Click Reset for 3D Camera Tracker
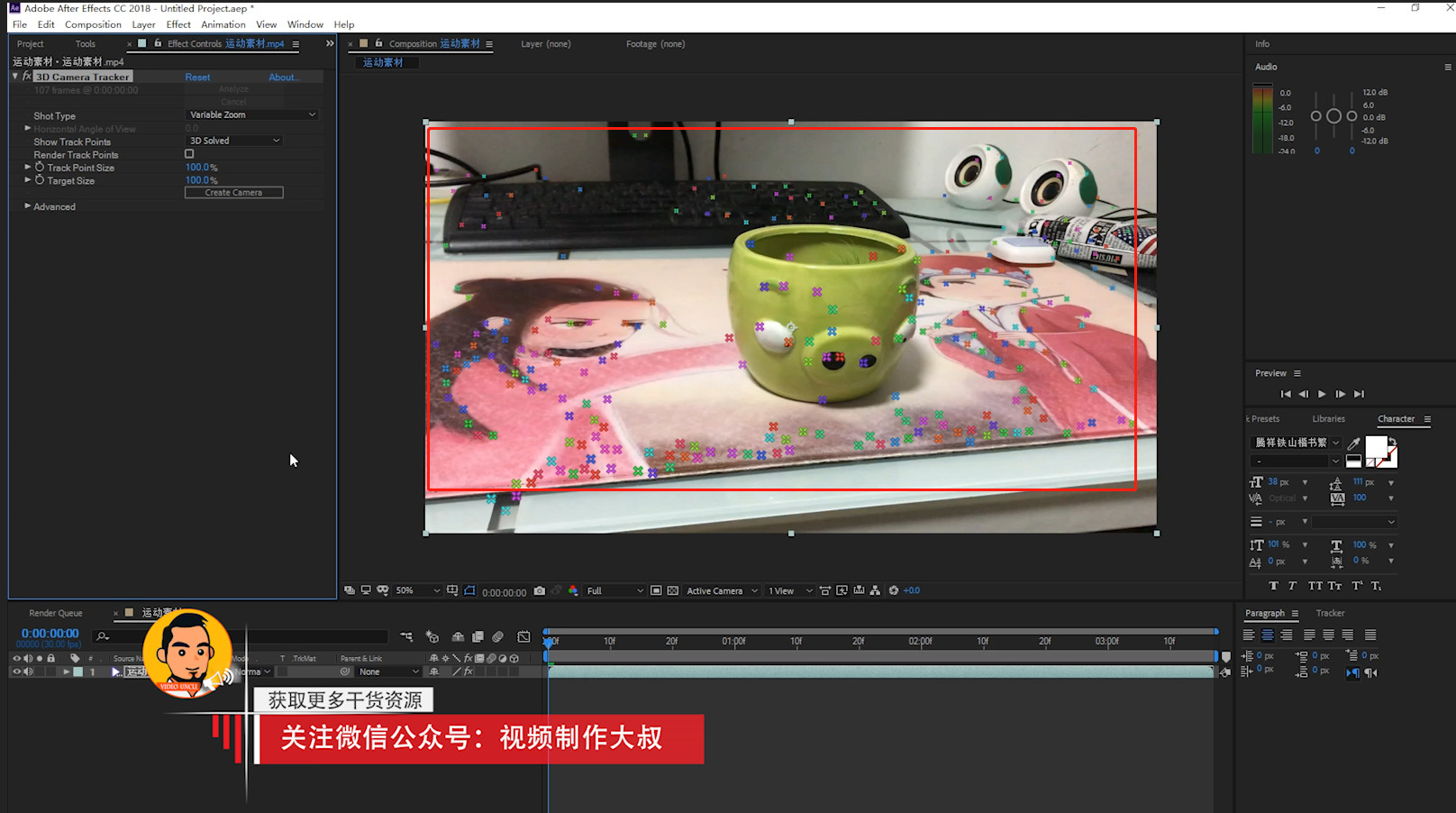1456x813 pixels. pos(197,78)
